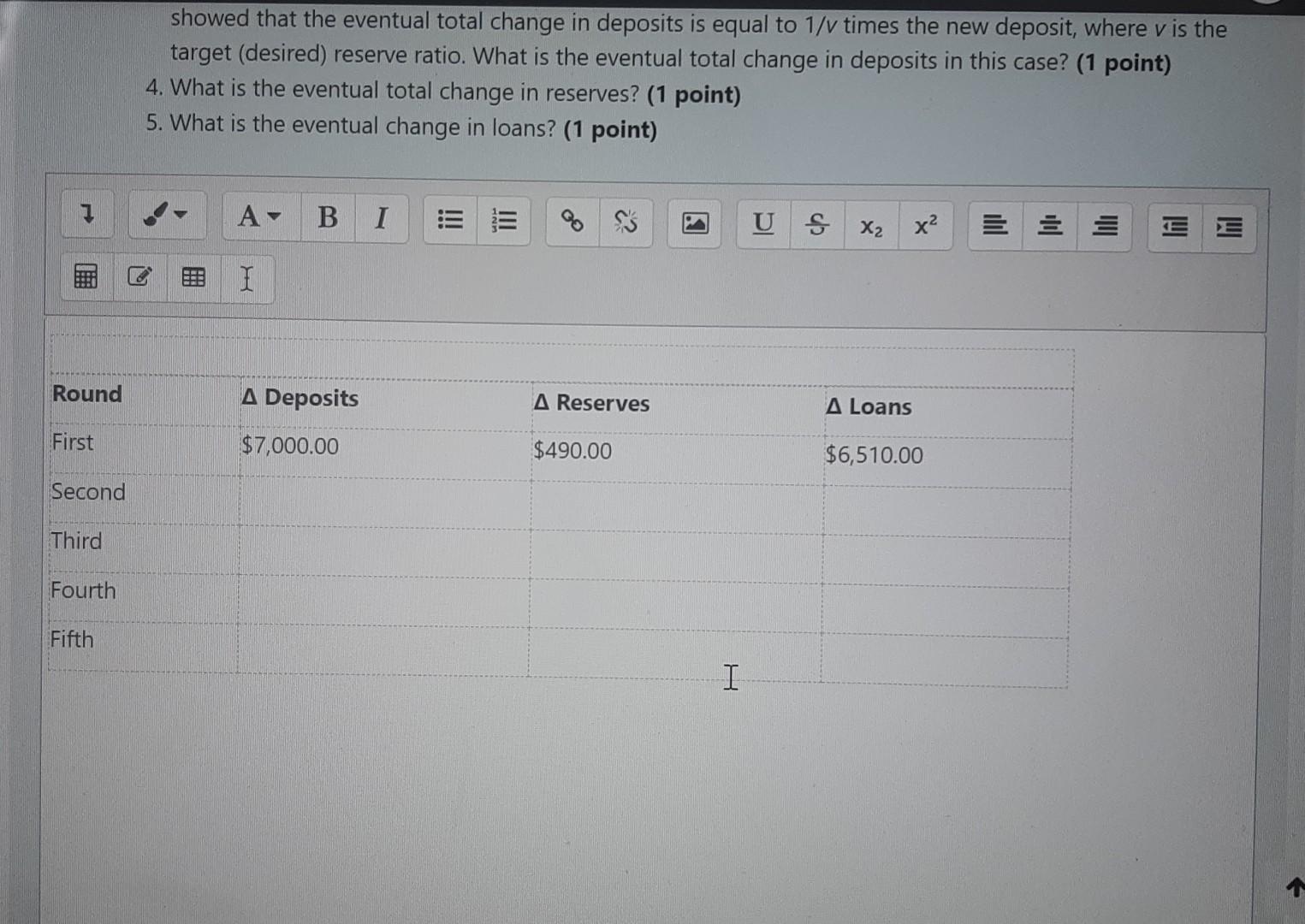Image resolution: width=1305 pixels, height=924 pixels.
Task: Click the indent button
Action: click(x=1229, y=228)
